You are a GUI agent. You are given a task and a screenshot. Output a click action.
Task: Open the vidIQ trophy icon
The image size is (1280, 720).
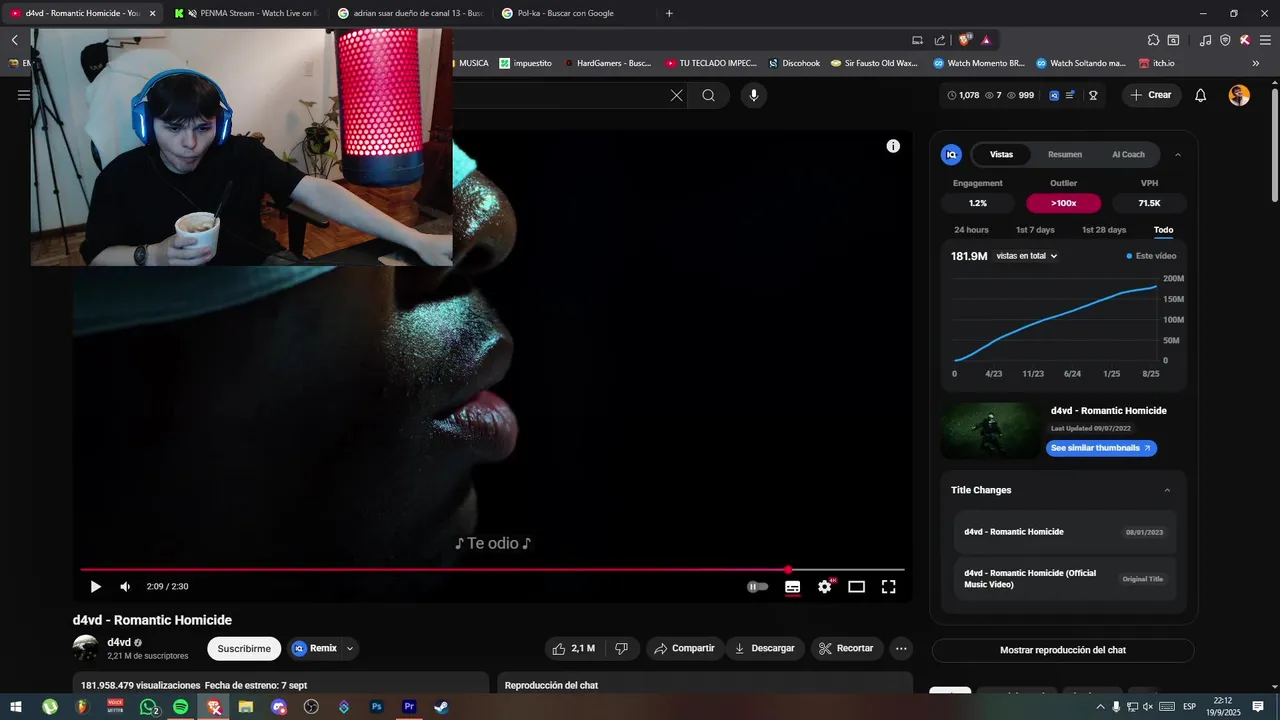click(x=1093, y=95)
